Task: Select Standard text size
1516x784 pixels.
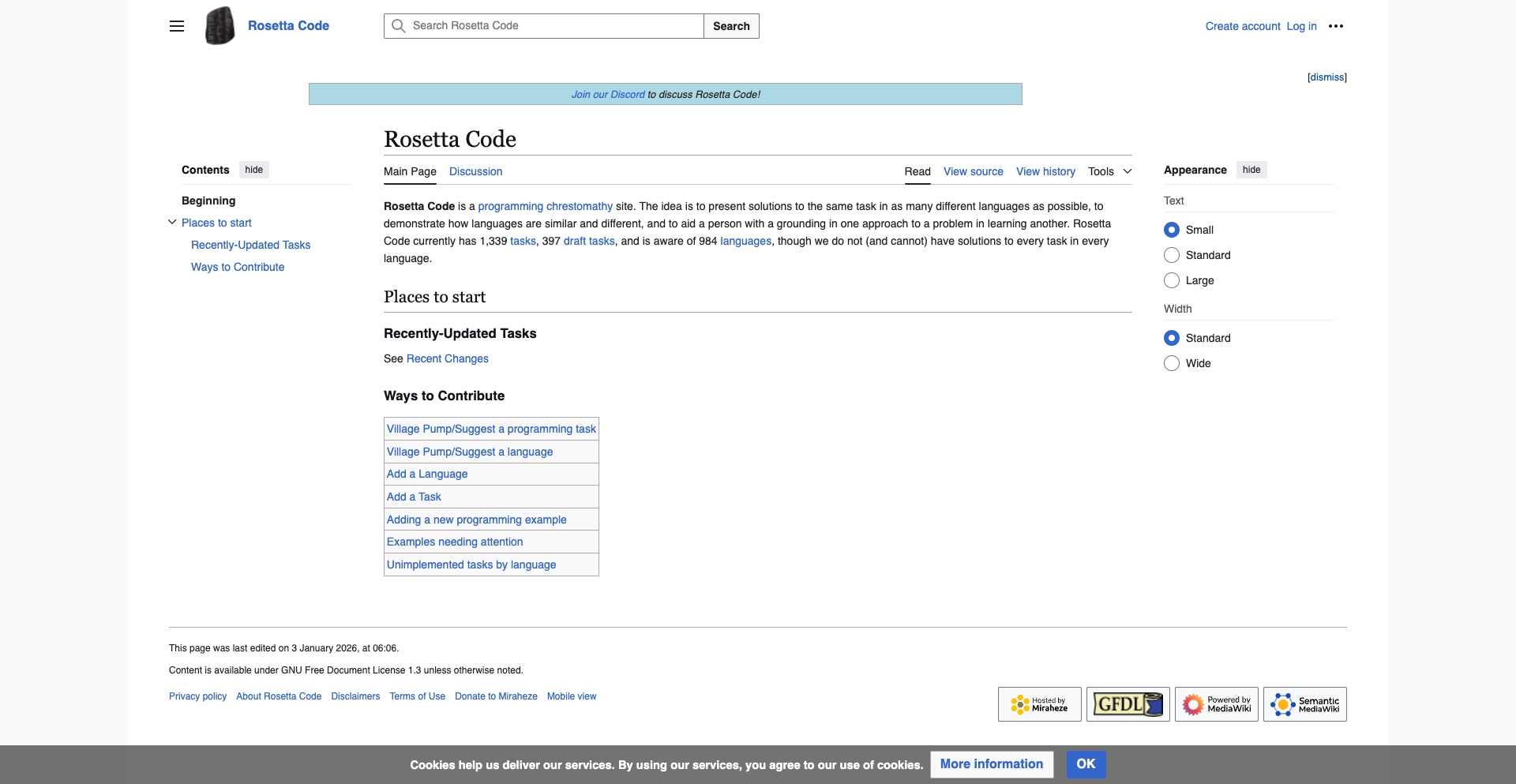Action: click(1172, 255)
